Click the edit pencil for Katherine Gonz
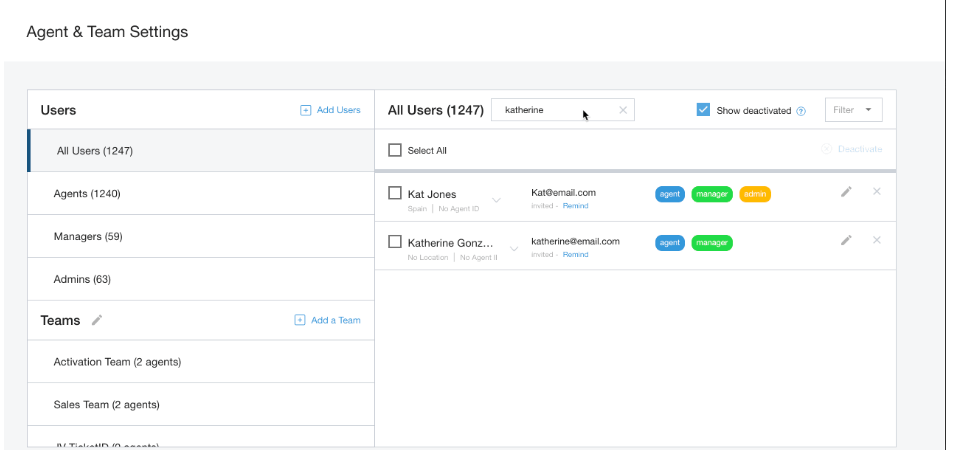Viewport: 976px width, 450px height. [846, 240]
